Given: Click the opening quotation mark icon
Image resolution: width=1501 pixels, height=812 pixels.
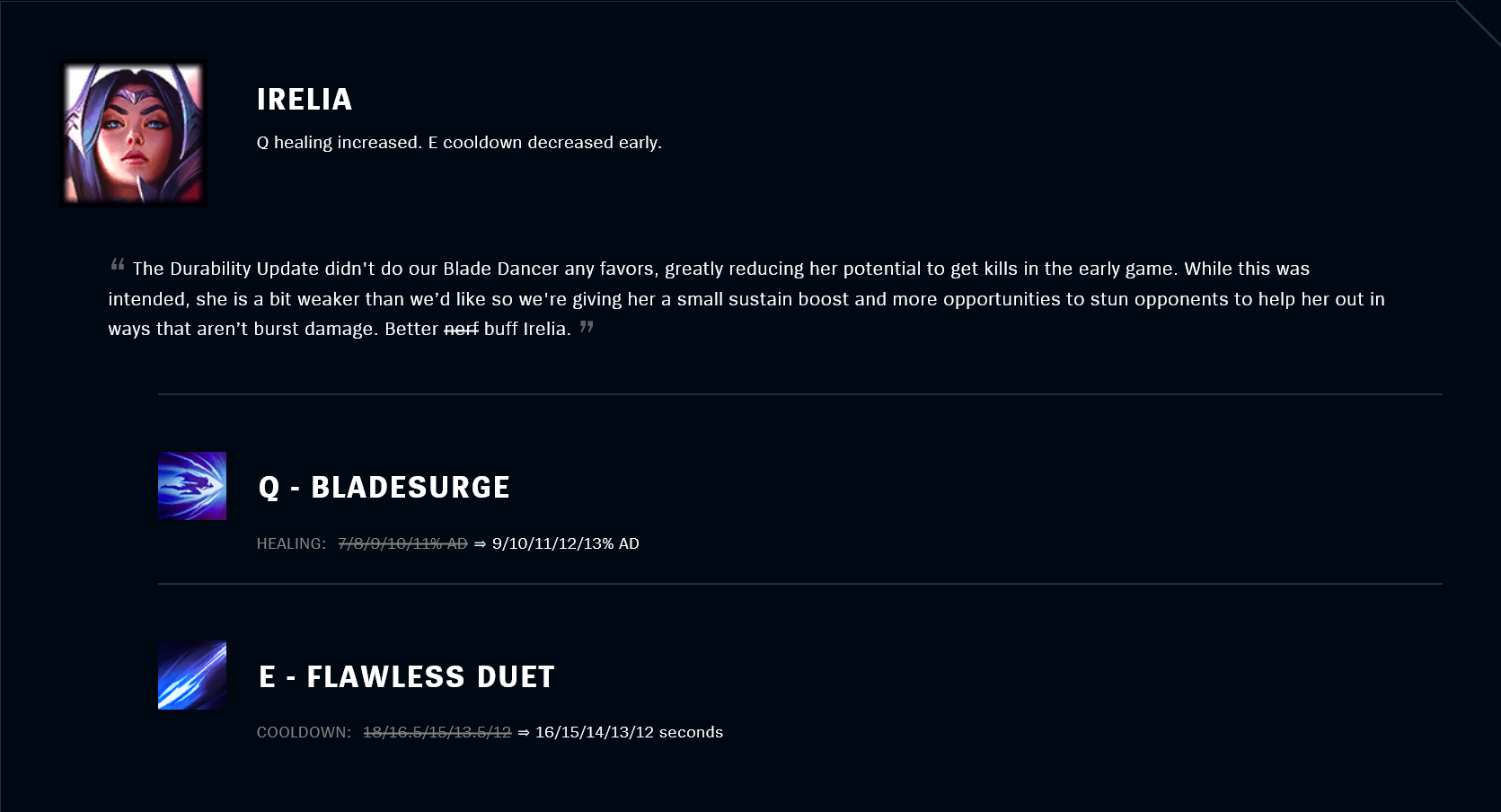Looking at the screenshot, I should click(118, 264).
